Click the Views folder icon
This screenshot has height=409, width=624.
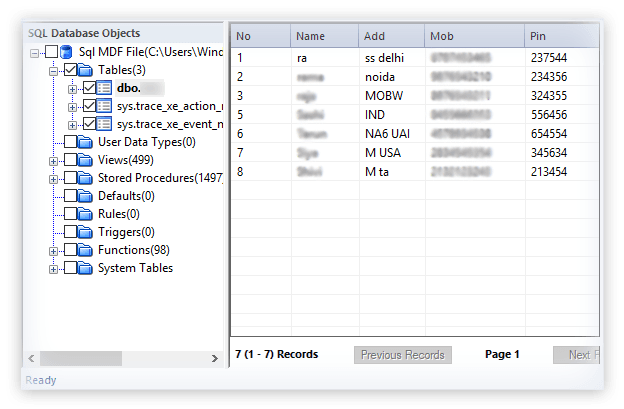pos(86,160)
